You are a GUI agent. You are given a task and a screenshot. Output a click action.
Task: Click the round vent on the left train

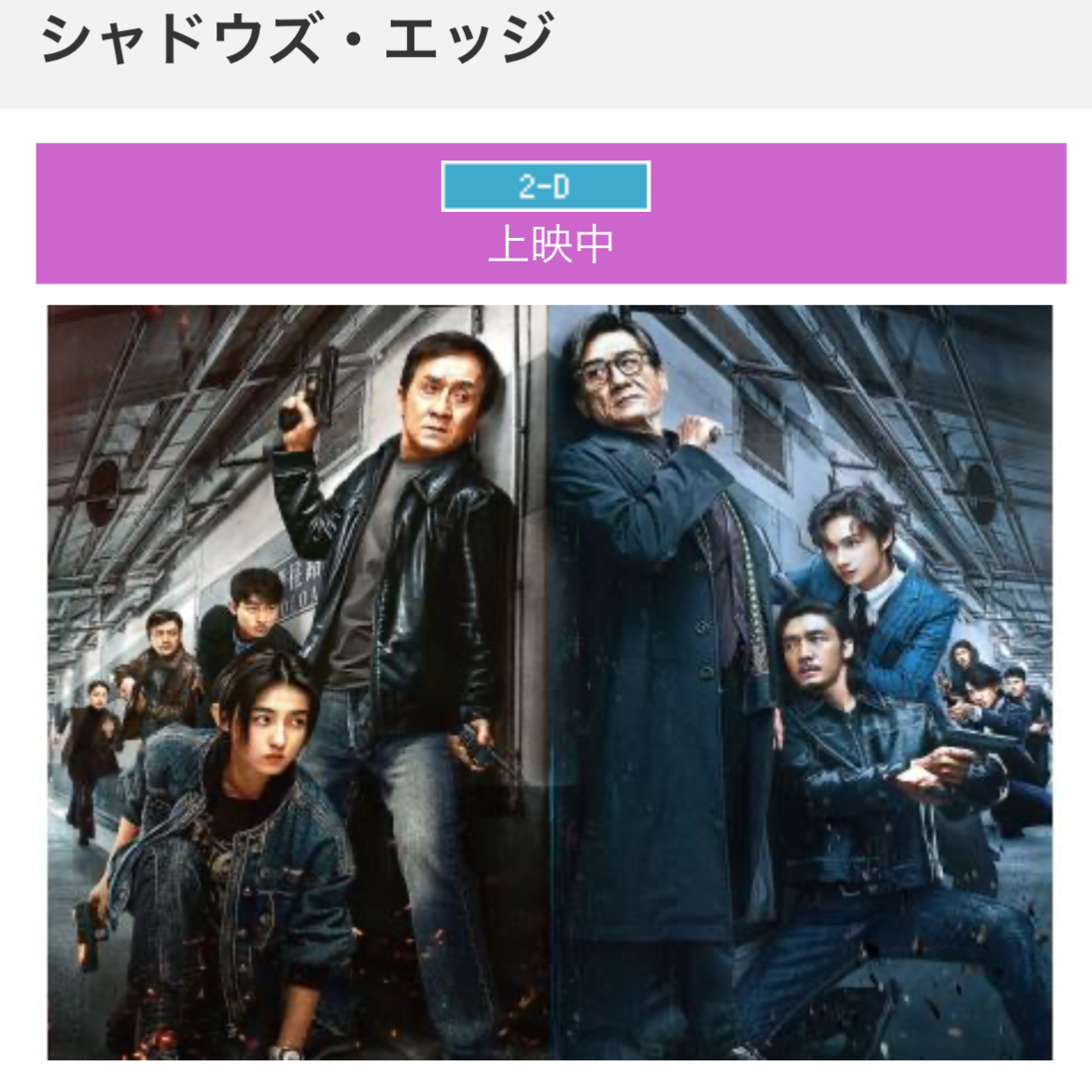click(103, 492)
